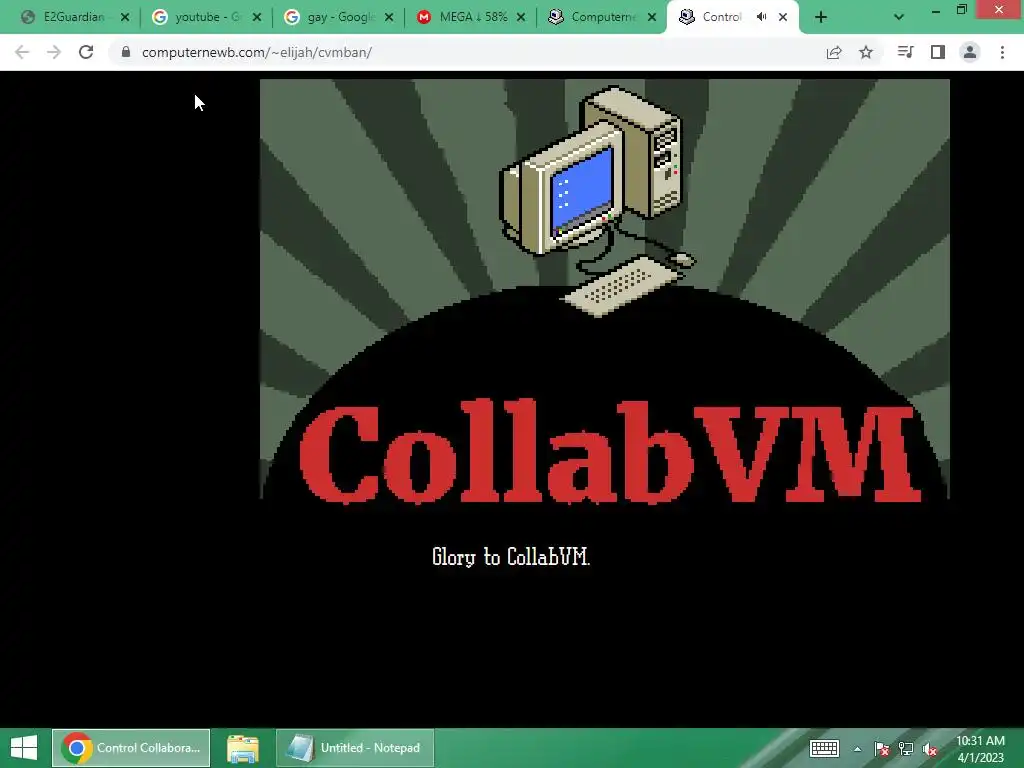Share this page
This screenshot has height=768, width=1024.
(x=834, y=52)
